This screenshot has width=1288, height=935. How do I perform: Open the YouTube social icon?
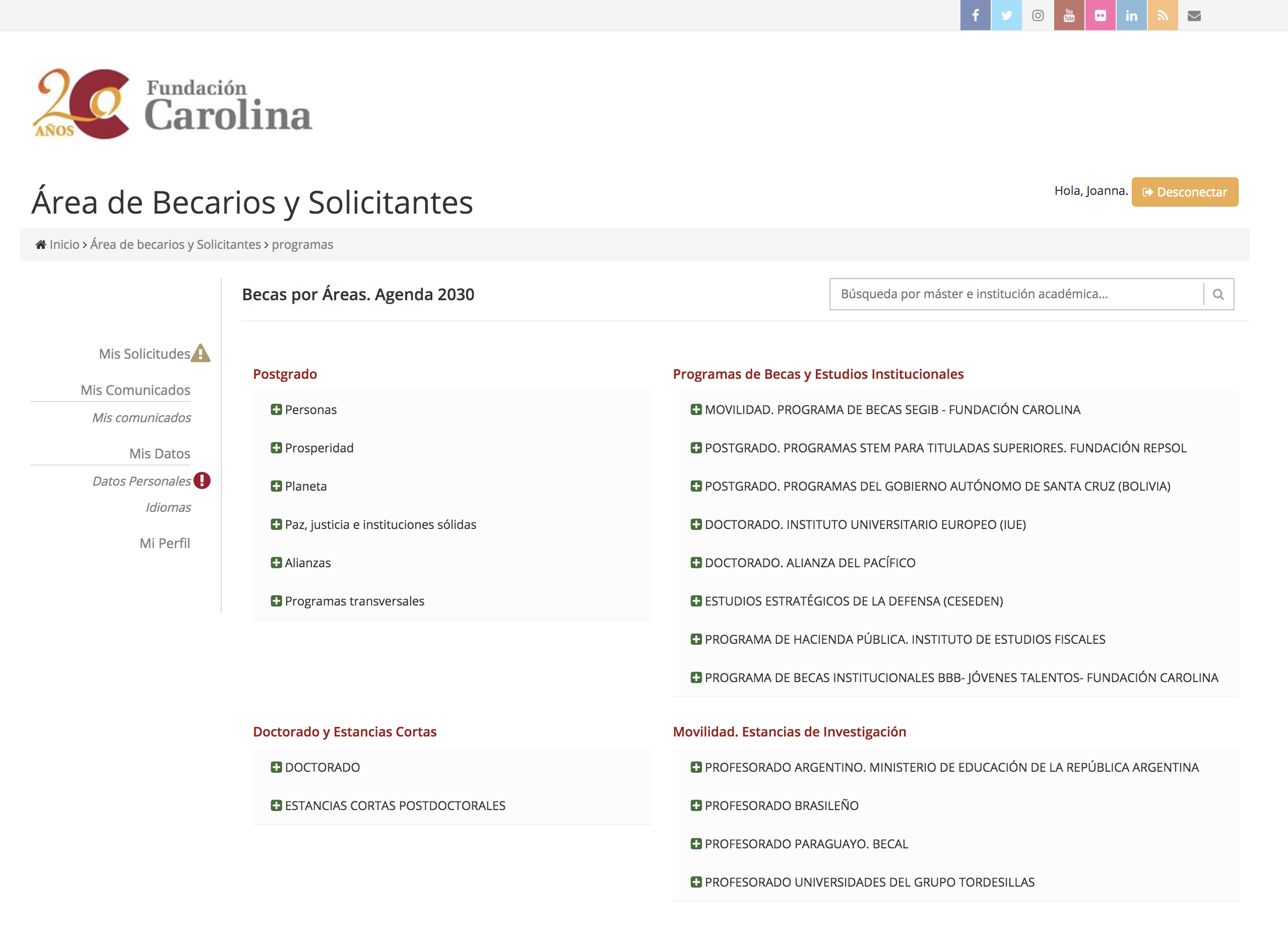tap(1069, 15)
